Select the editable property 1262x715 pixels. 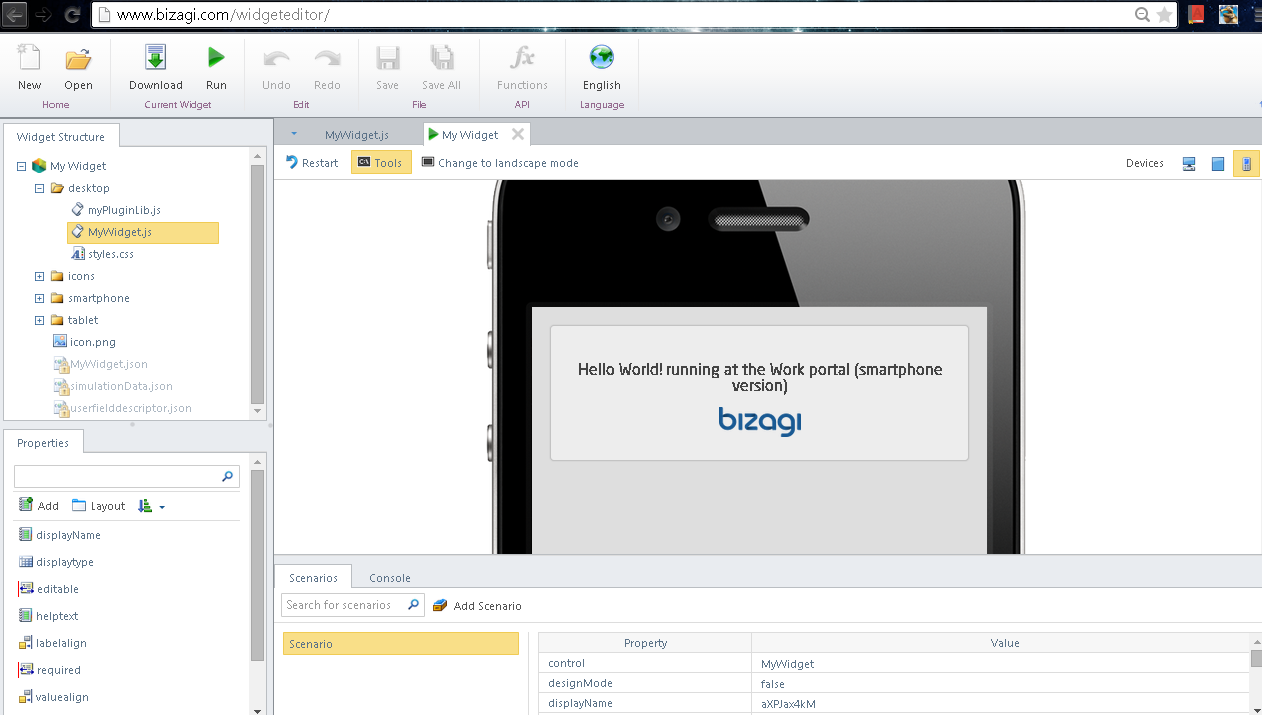coord(48,589)
